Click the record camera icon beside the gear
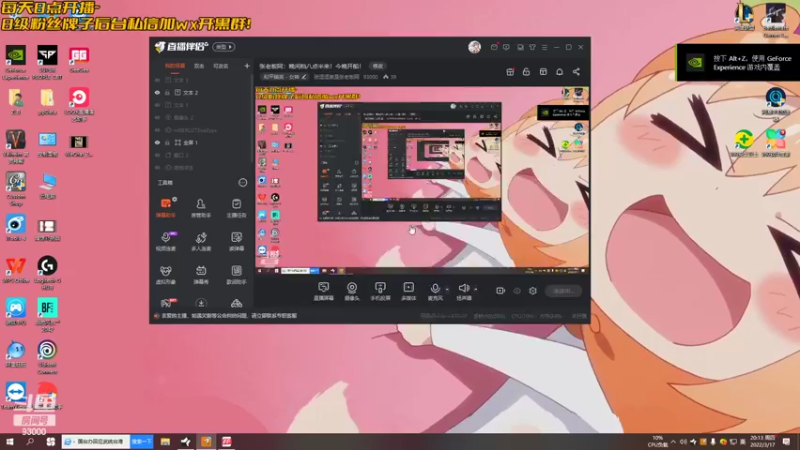Viewport: 800px width, 450px height. [x=501, y=291]
